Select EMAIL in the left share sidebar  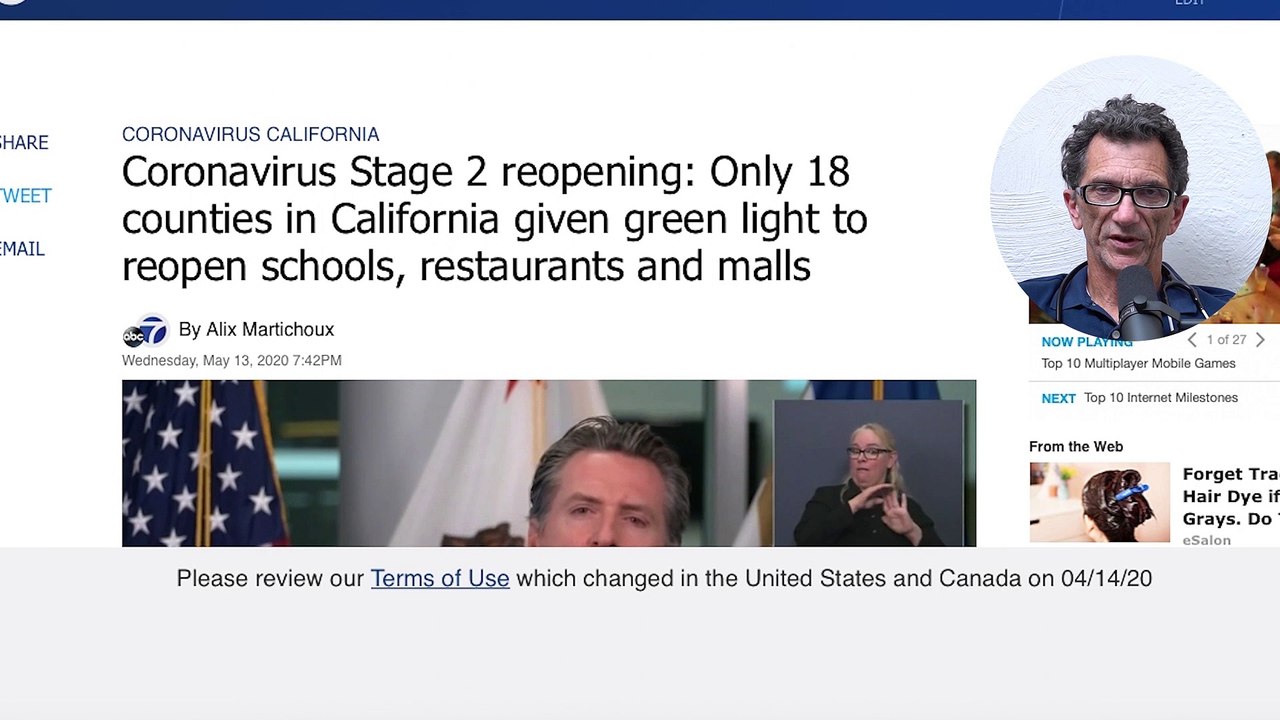(22, 249)
